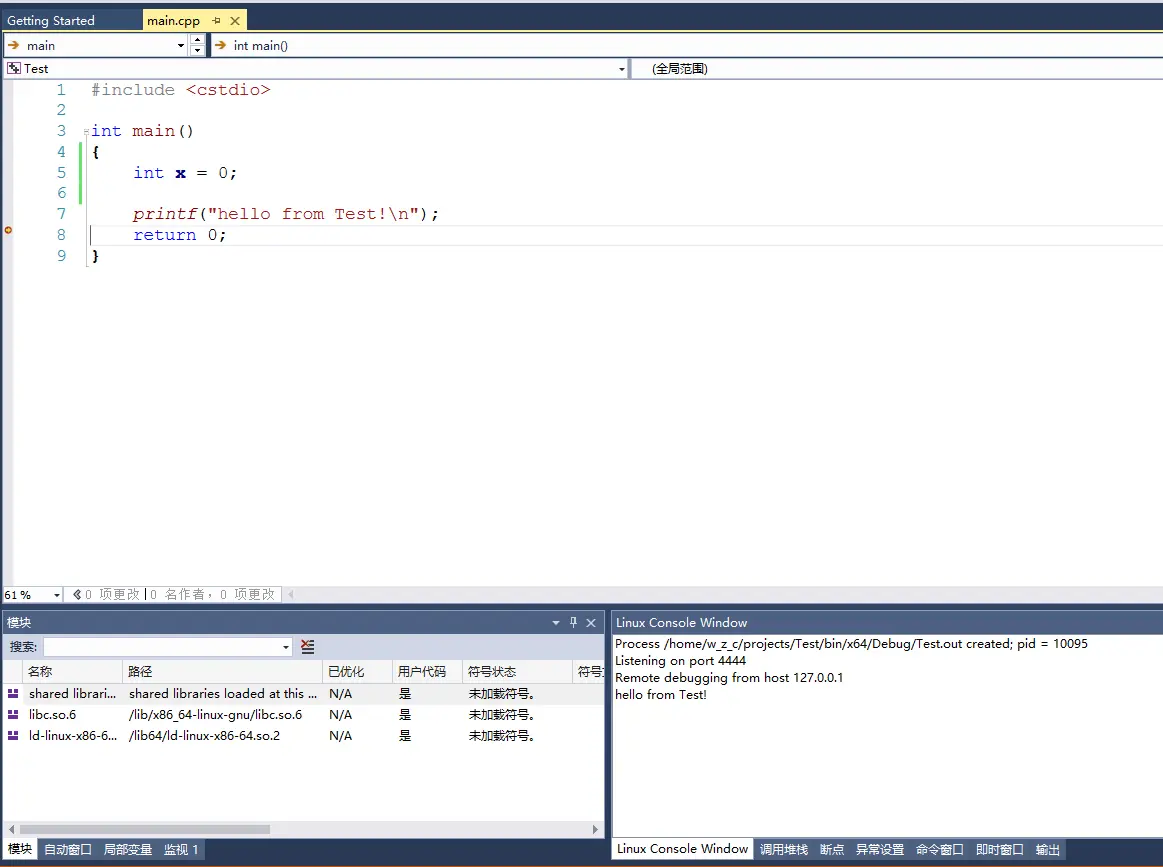Select the Linux Console Window bottom tab

click(x=682, y=848)
